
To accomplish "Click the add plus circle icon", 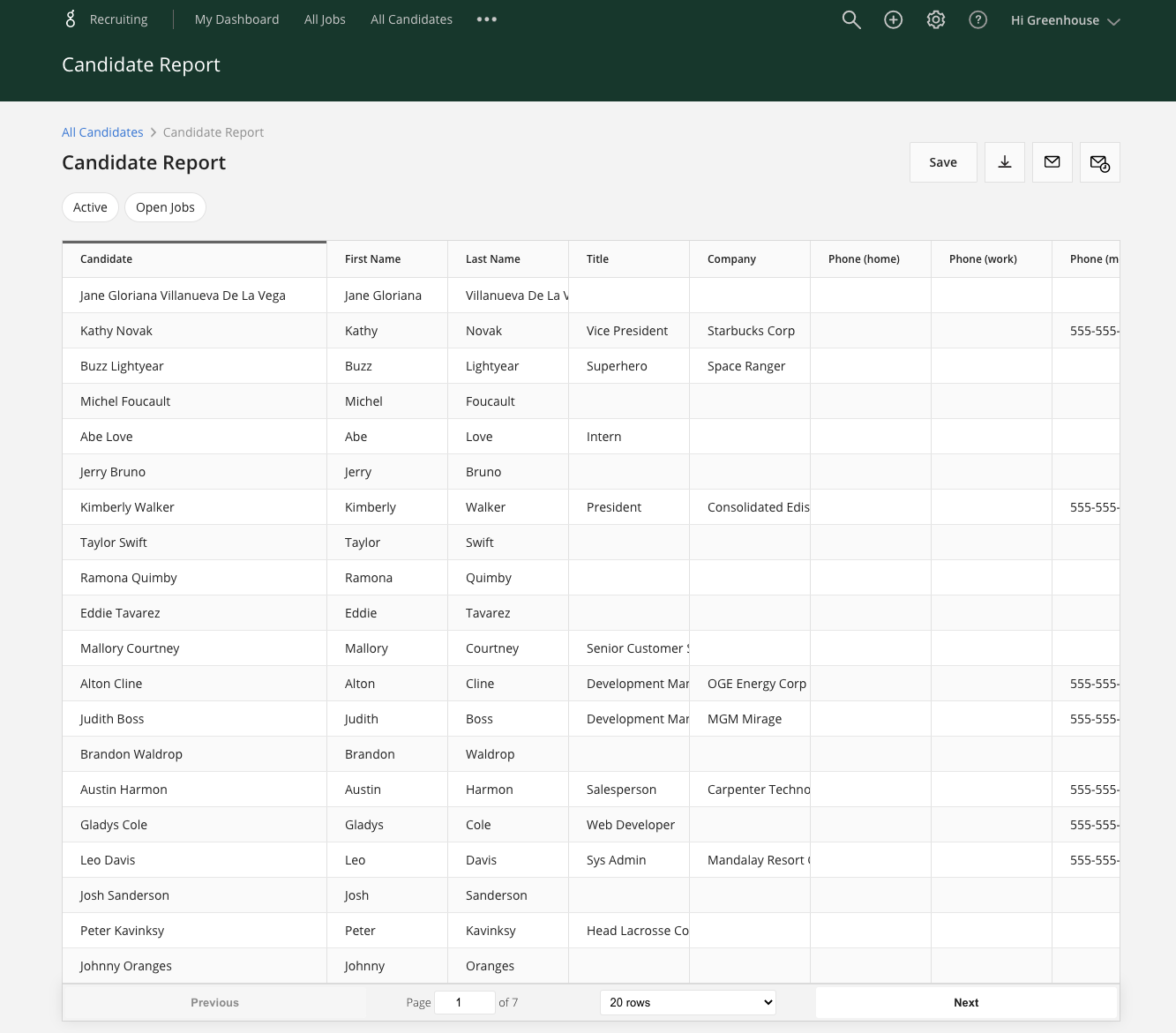I will click(x=894, y=19).
